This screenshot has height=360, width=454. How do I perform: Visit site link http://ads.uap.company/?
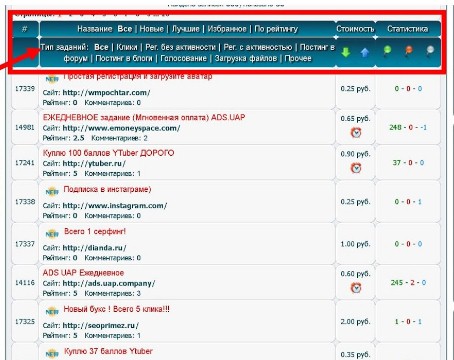109,284
